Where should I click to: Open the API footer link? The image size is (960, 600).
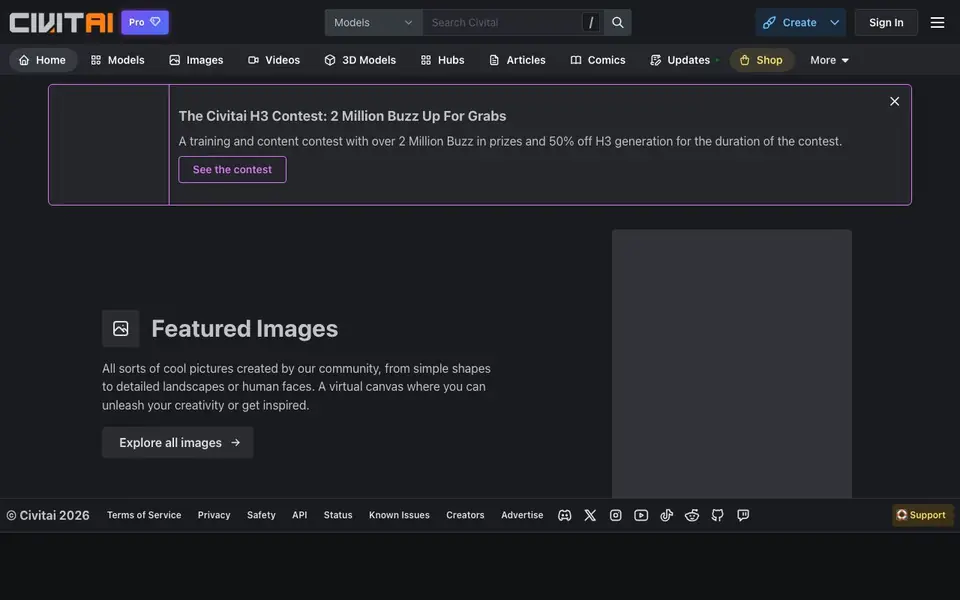299,515
